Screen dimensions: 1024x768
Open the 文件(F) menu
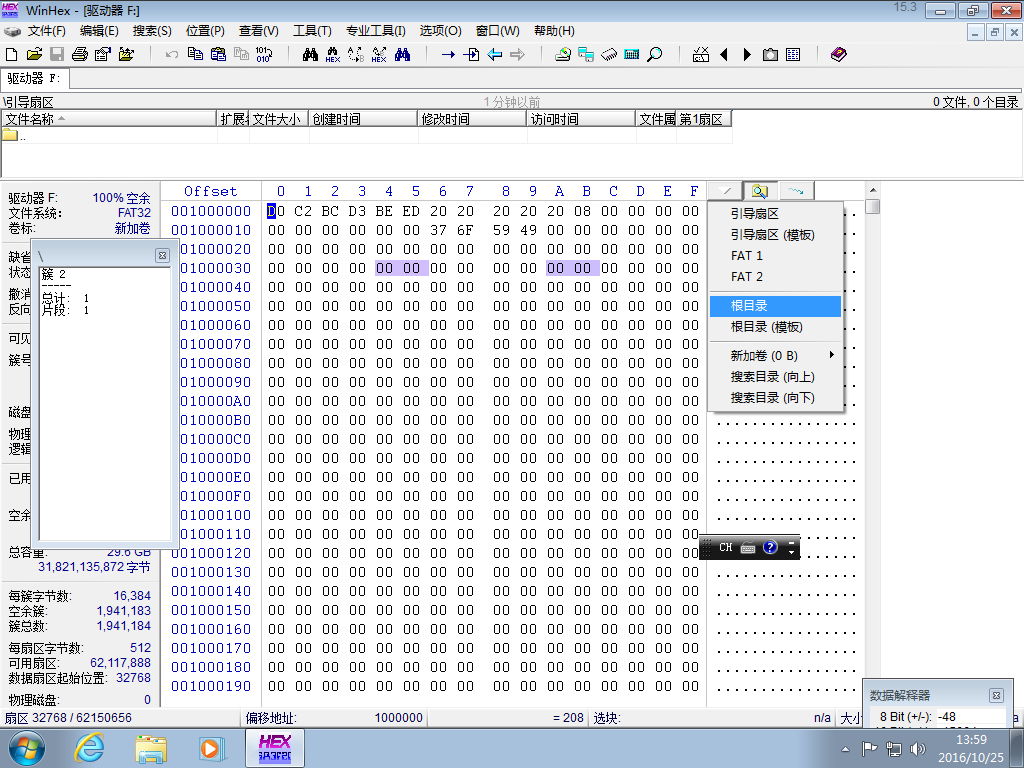(x=46, y=31)
